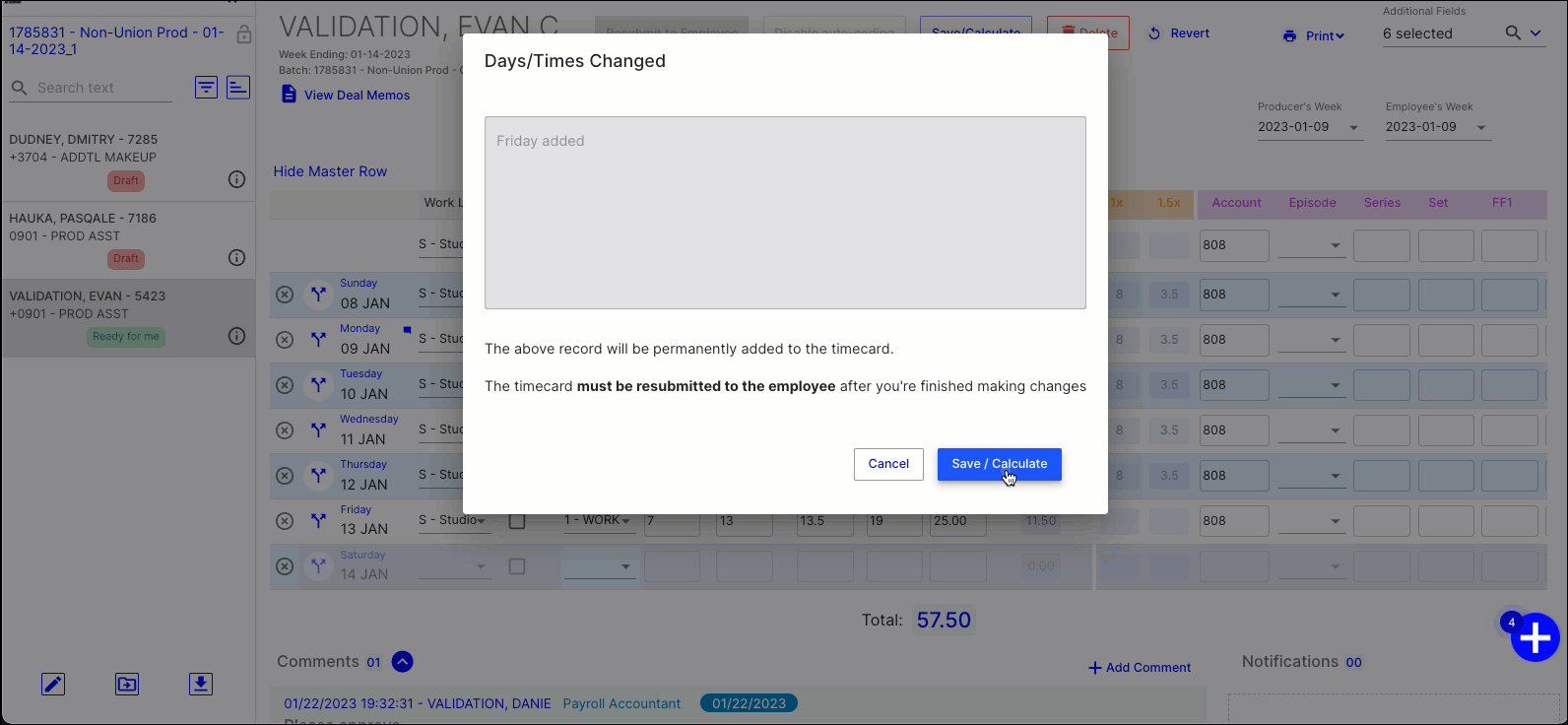Viewport: 1568px width, 725px height.
Task: Toggle the Friday 13 JAN row checkbox
Action: click(x=517, y=521)
